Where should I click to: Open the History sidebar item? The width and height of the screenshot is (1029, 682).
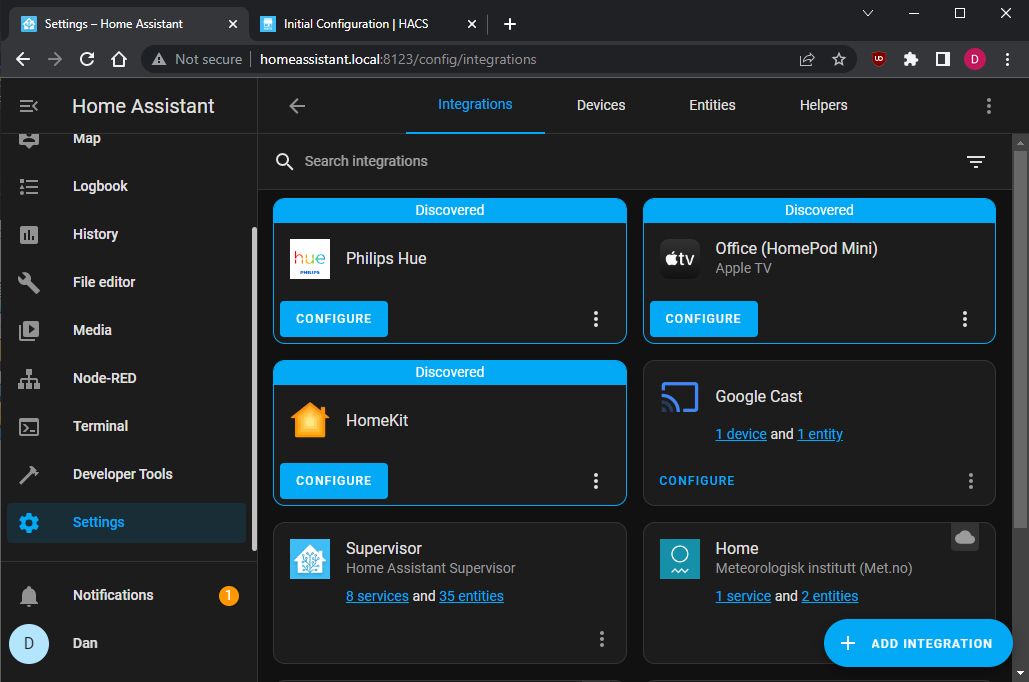pos(126,234)
